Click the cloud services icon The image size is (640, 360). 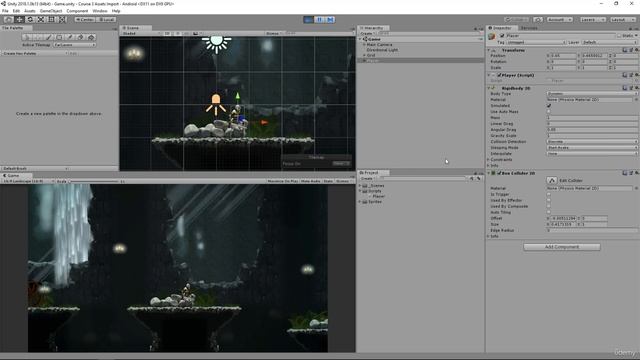538,20
